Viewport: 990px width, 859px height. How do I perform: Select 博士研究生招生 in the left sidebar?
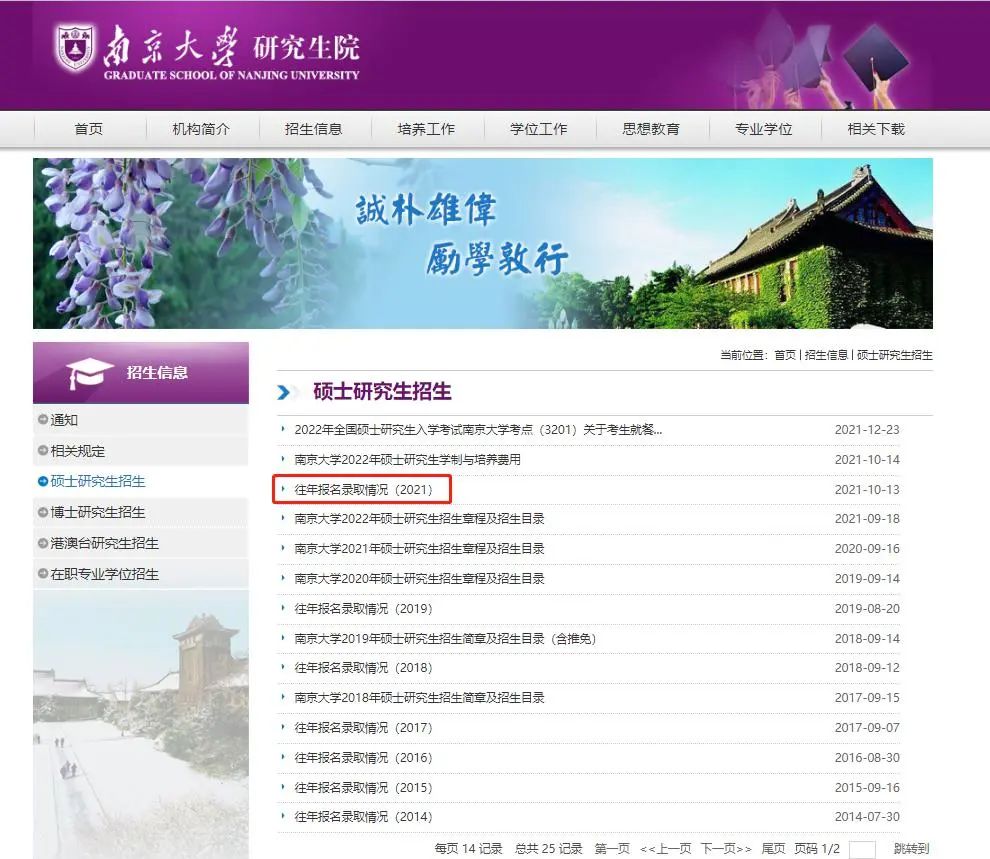pos(98,512)
